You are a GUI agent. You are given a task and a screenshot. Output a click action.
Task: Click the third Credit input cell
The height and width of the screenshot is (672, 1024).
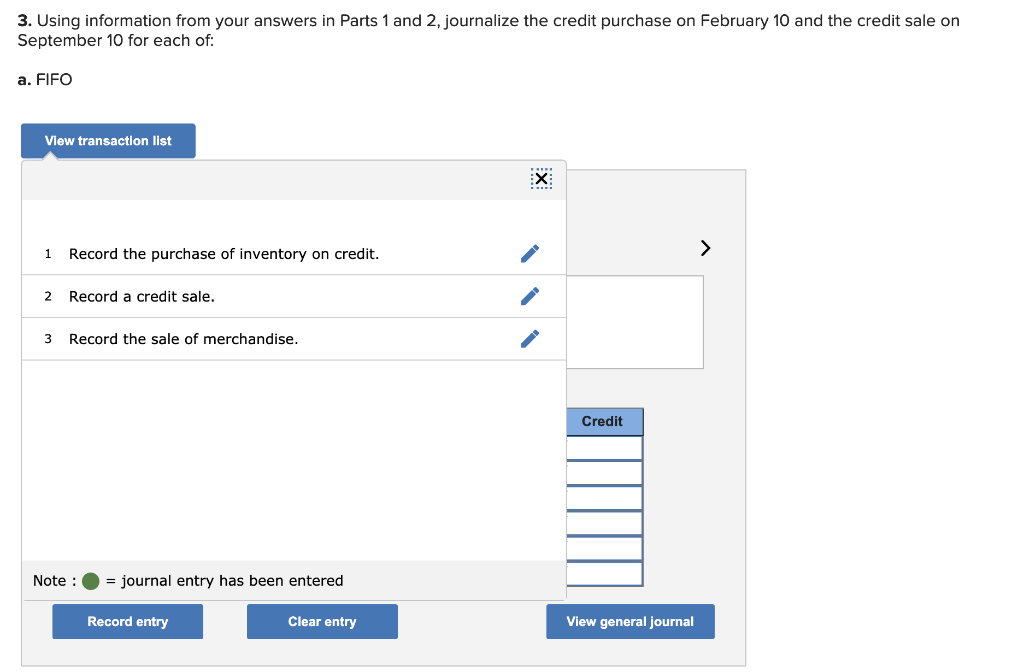604,498
